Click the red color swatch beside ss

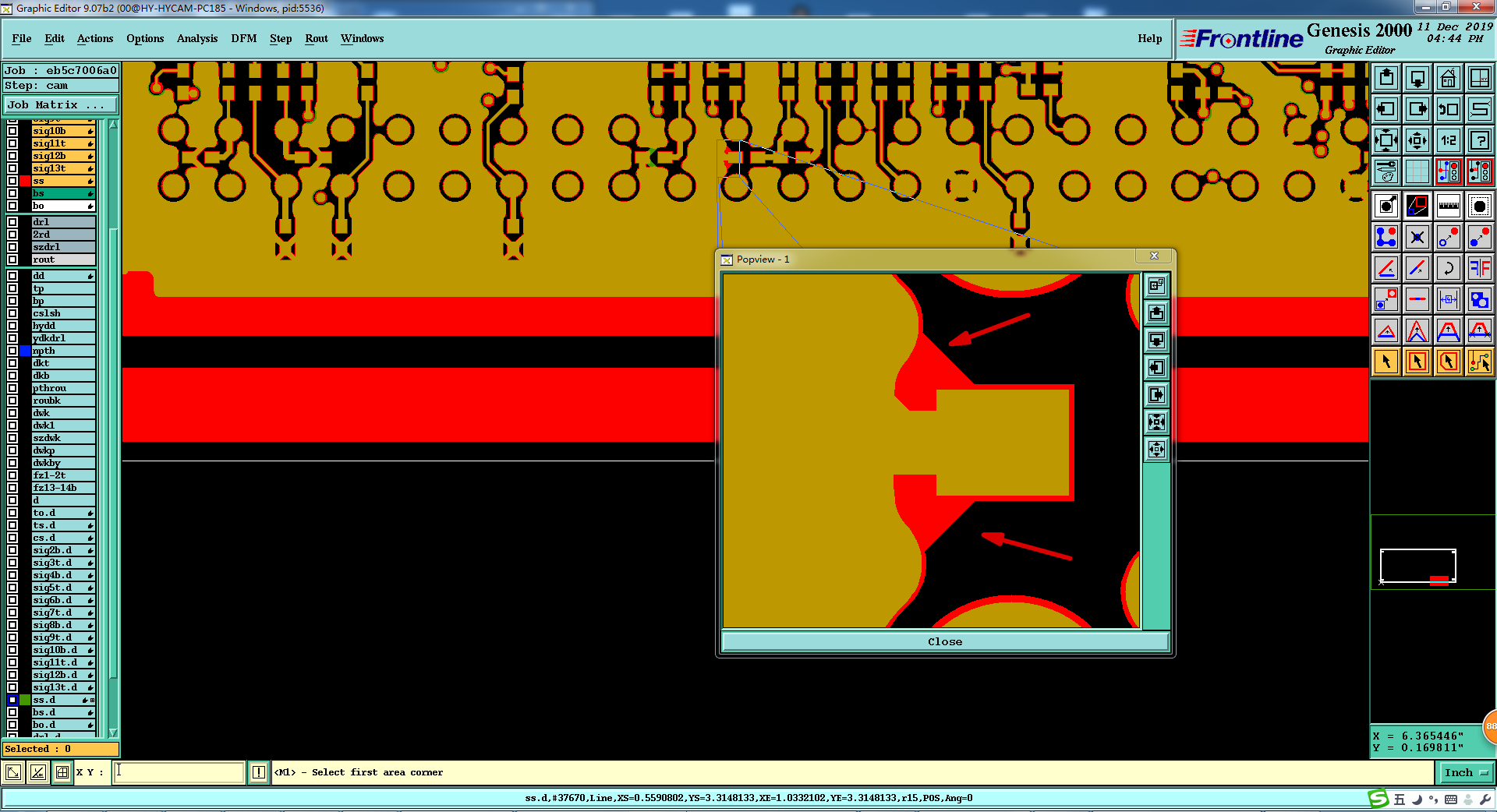(25, 181)
